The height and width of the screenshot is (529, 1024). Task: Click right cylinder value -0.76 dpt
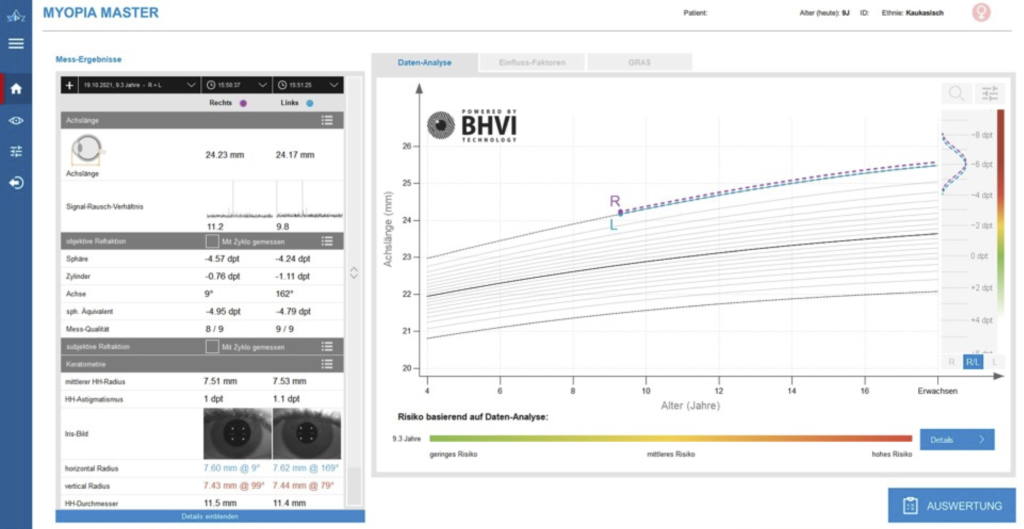225,276
